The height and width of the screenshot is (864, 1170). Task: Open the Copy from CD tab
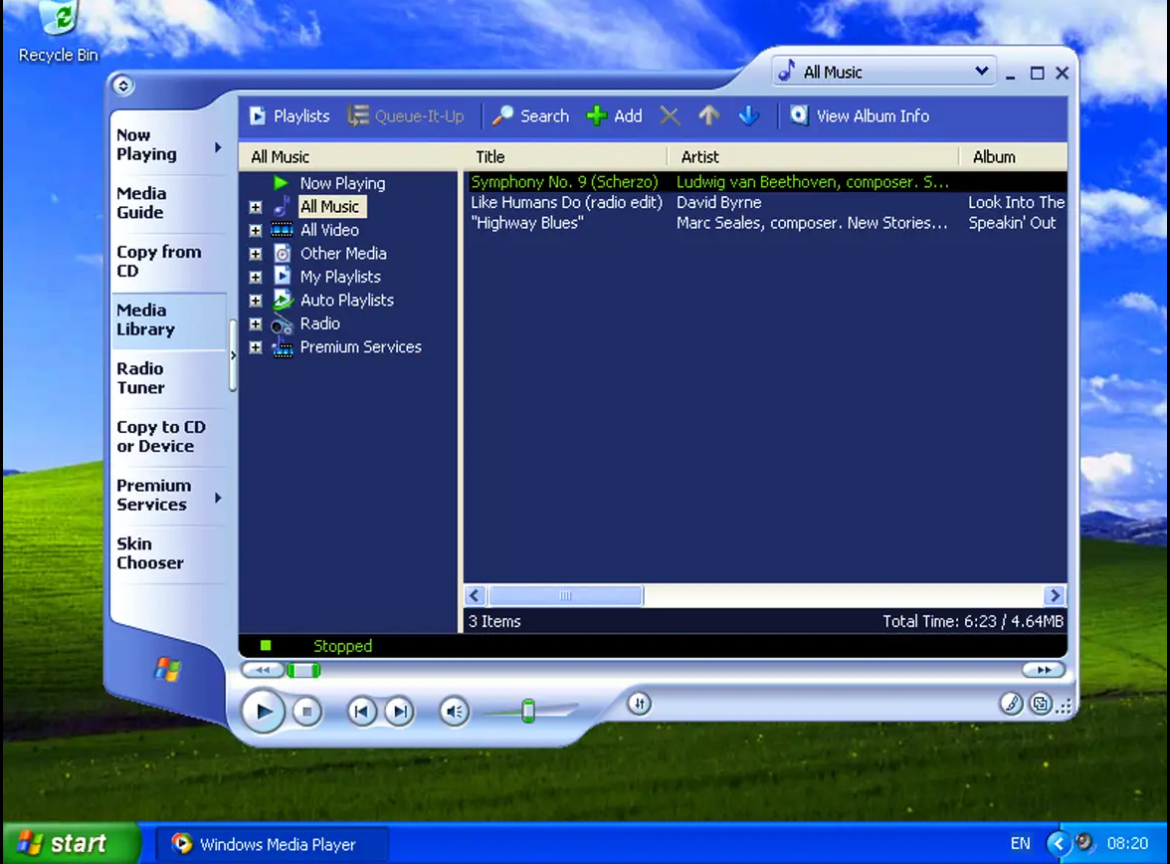[167, 261]
